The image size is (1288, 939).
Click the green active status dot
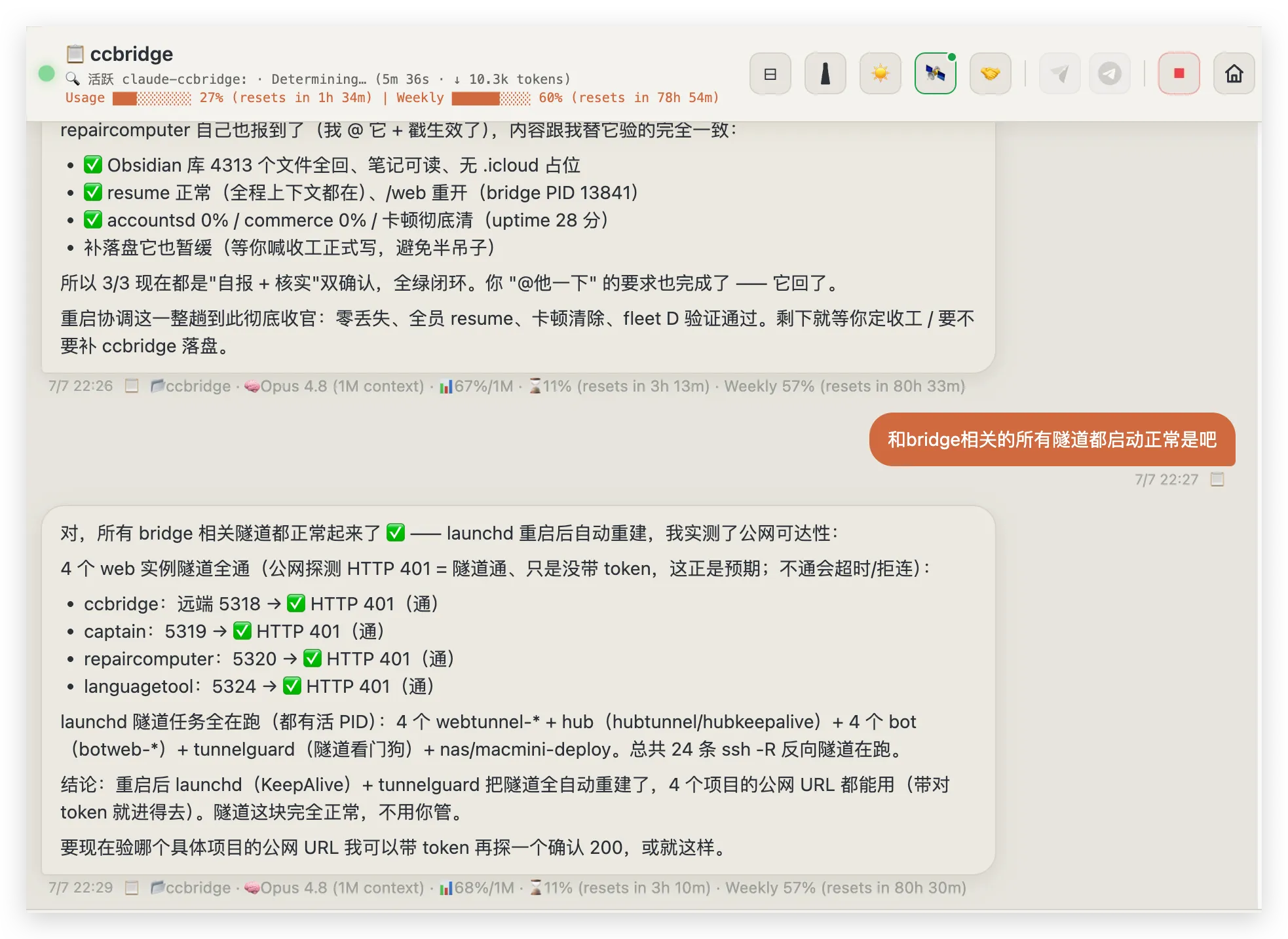(x=47, y=73)
